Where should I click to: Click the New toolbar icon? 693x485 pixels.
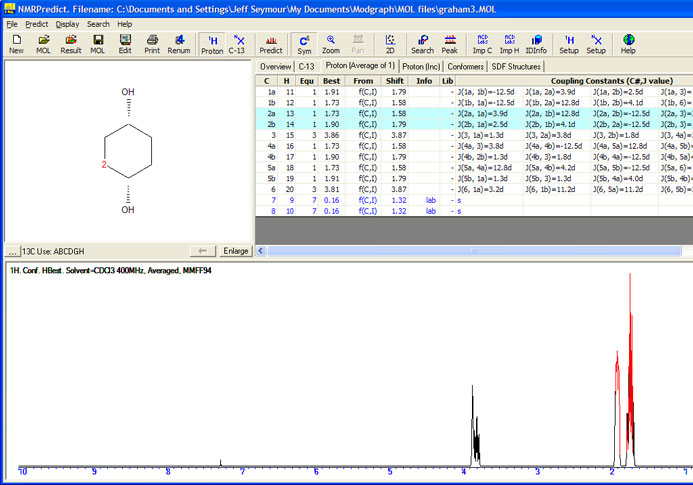point(16,43)
